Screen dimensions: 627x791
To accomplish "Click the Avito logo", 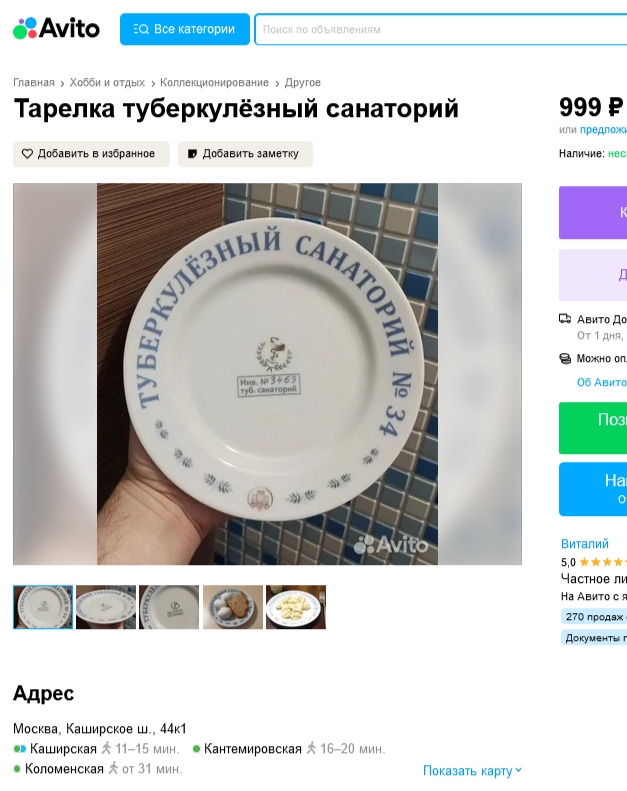I will tap(56, 28).
